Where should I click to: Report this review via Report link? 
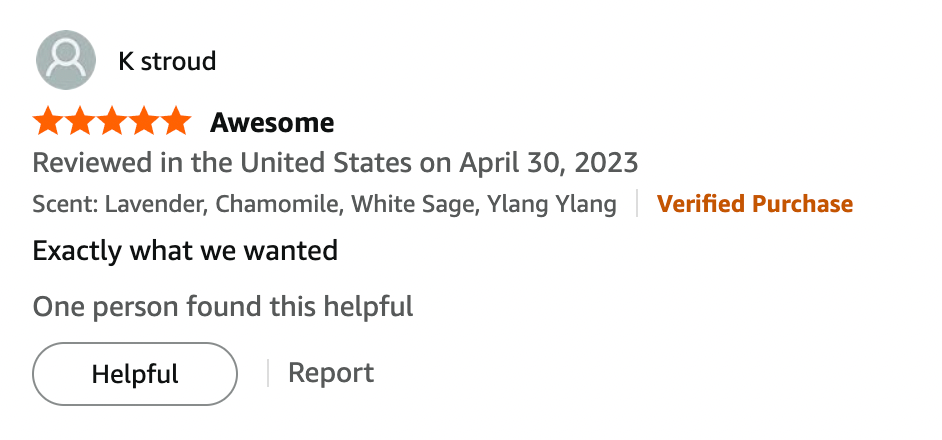tap(331, 374)
